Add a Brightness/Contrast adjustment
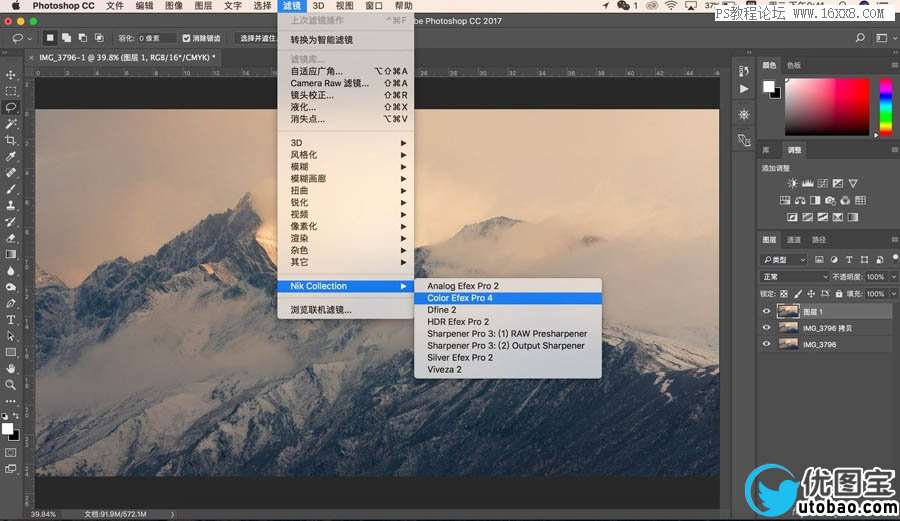Viewport: 900px width, 521px height. click(792, 183)
